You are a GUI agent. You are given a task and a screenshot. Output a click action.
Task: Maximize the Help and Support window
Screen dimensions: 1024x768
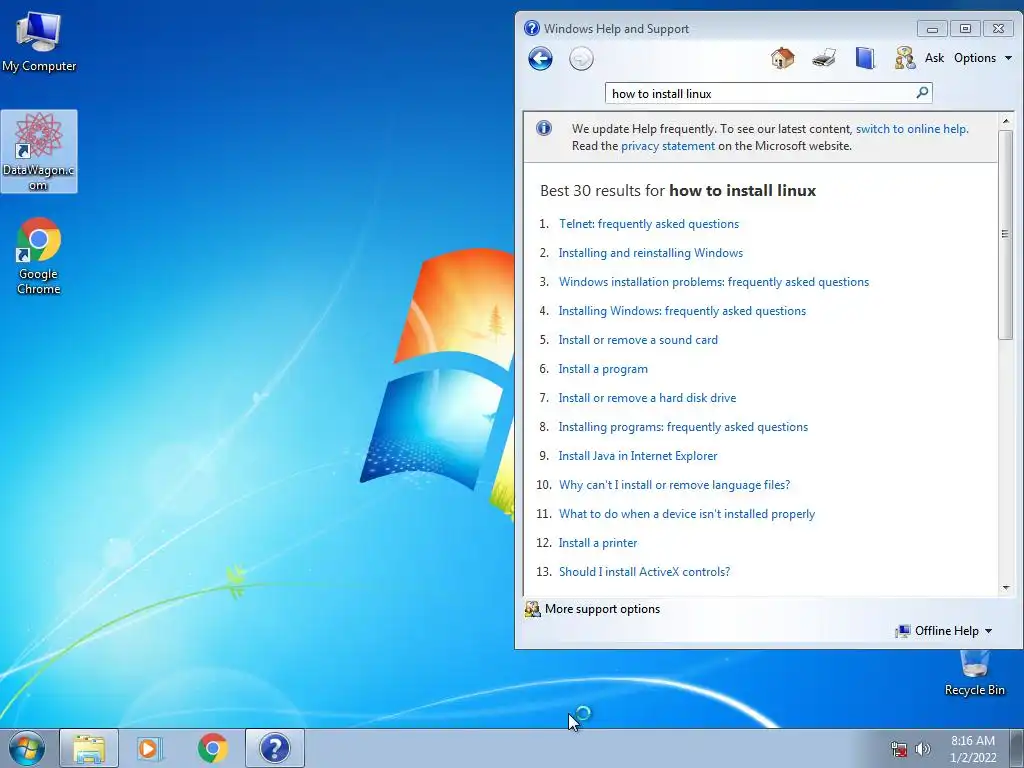click(x=965, y=29)
